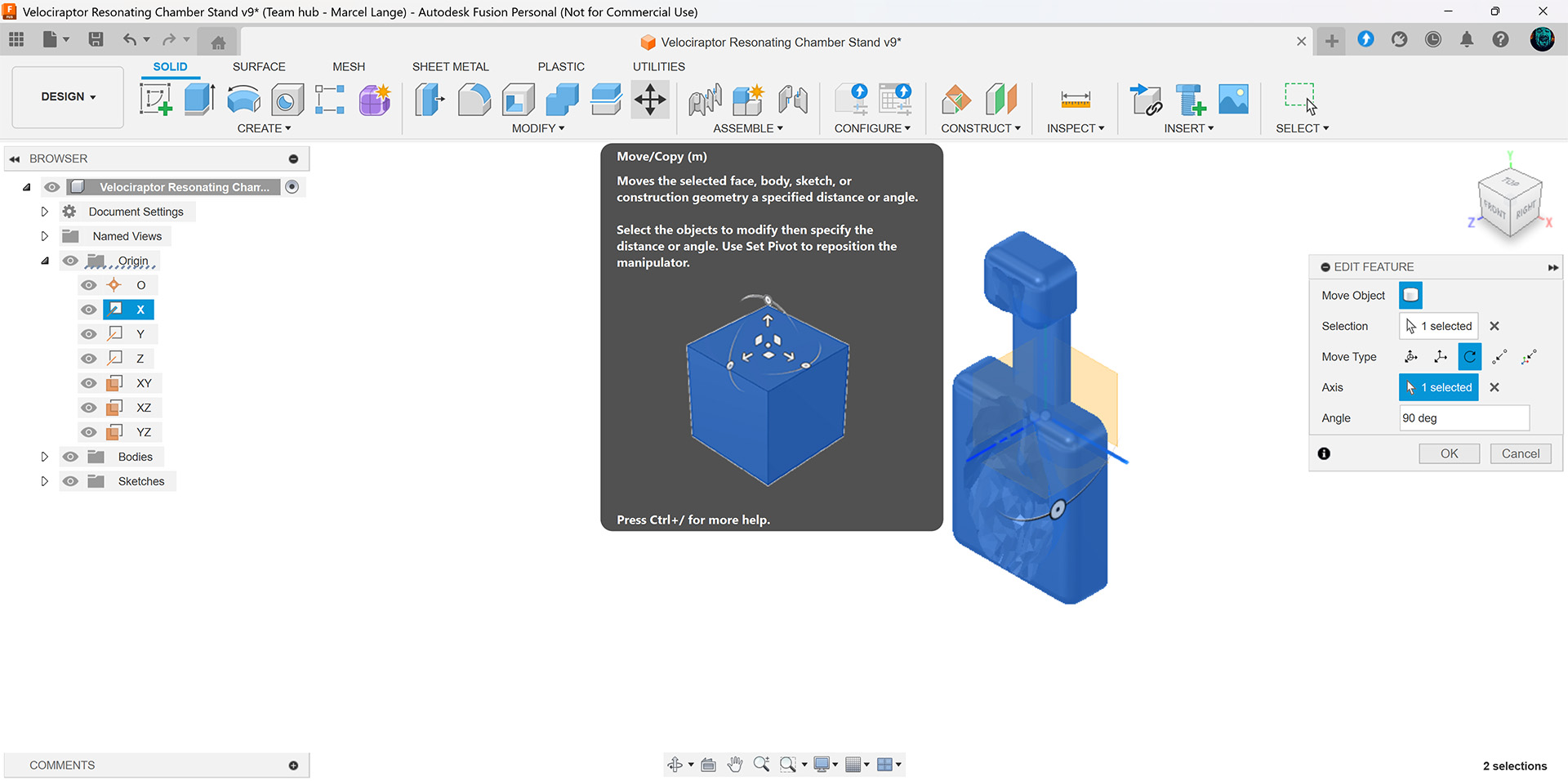
Task: Click OK in the Edit Feature dialog
Action: tap(1449, 454)
